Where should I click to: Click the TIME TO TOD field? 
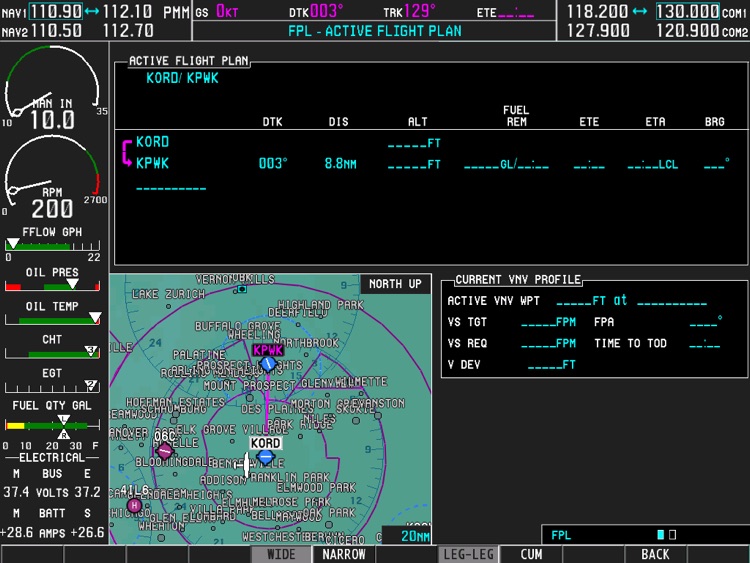click(x=705, y=343)
